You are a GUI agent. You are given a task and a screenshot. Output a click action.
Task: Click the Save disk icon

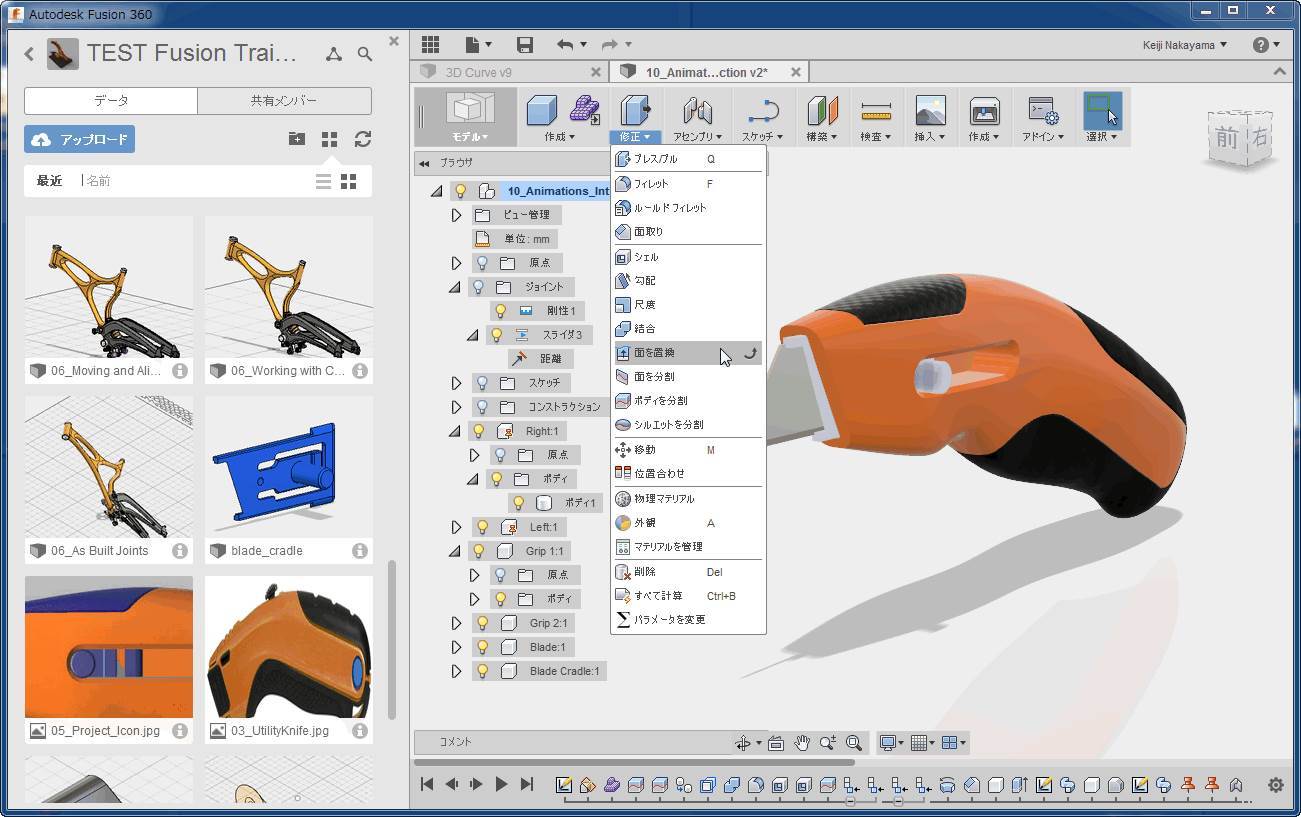pos(524,45)
